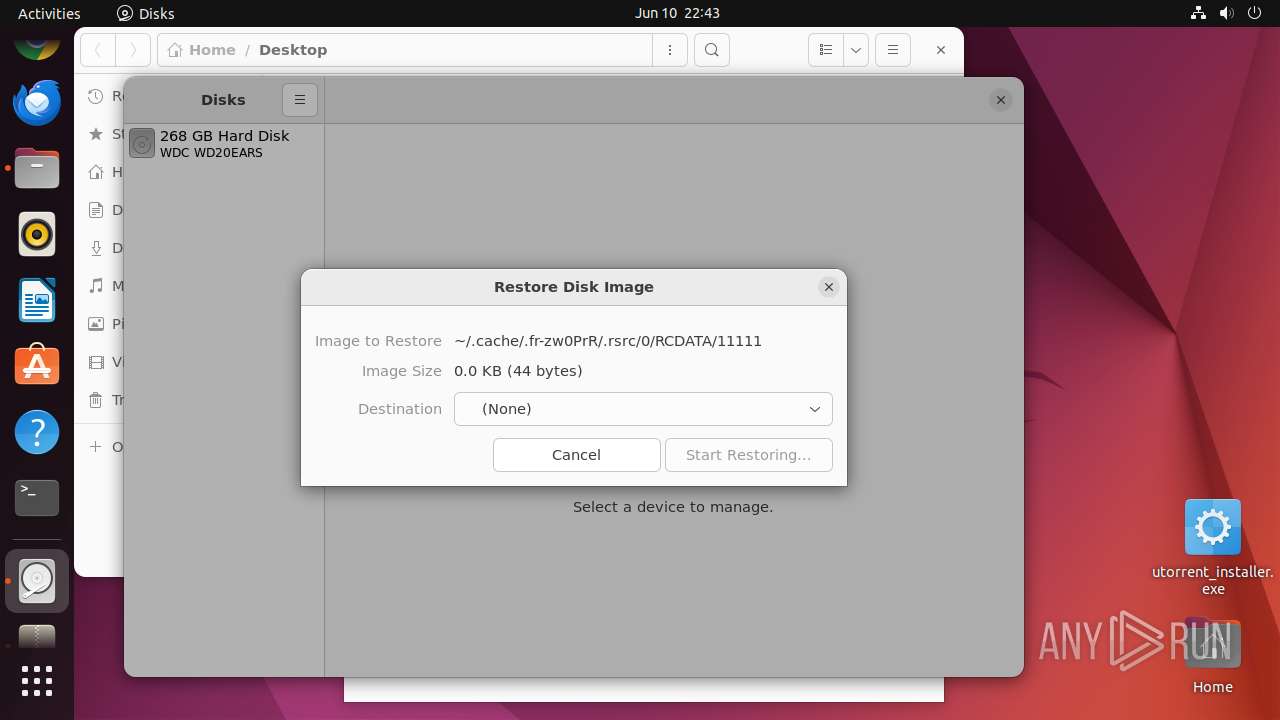Click Desktop in the Files path bar
This screenshot has width=1280, height=720.
click(293, 50)
